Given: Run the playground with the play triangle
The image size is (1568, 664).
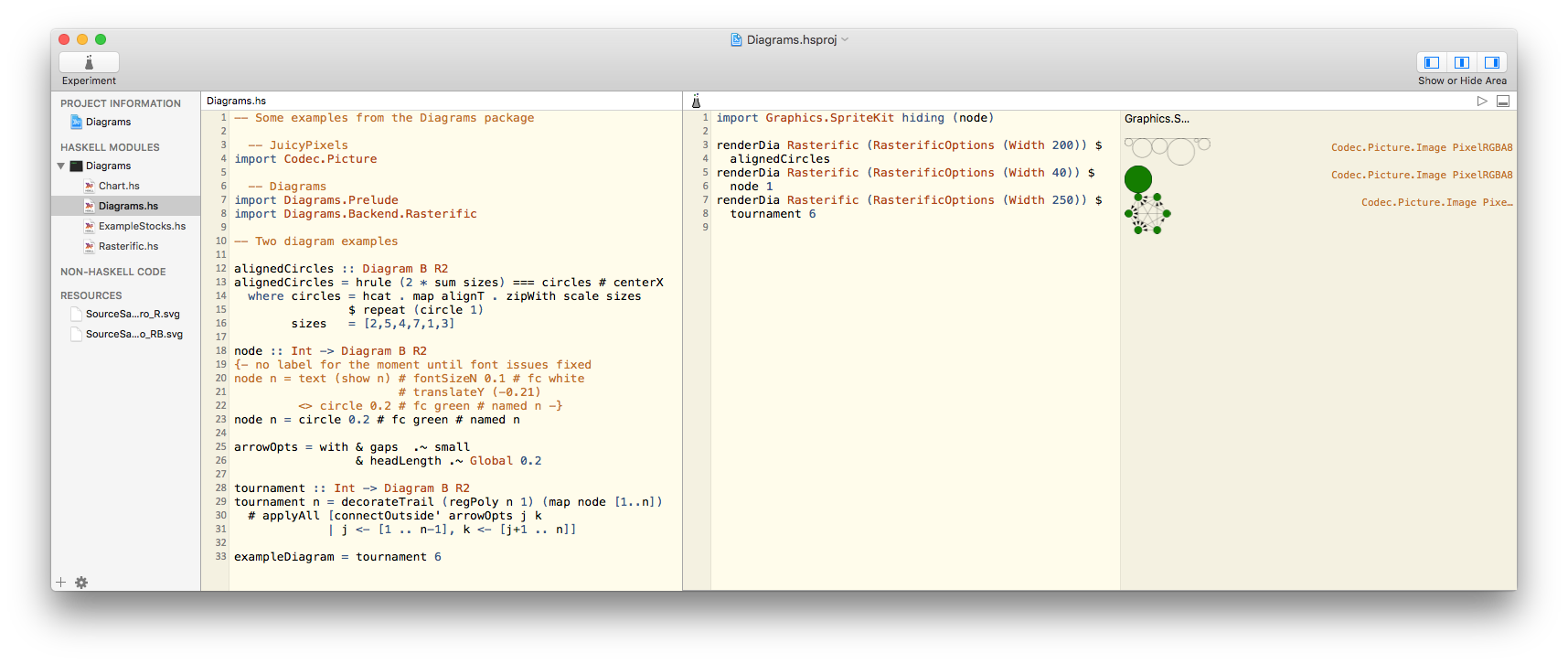Looking at the screenshot, I should [x=1482, y=101].
